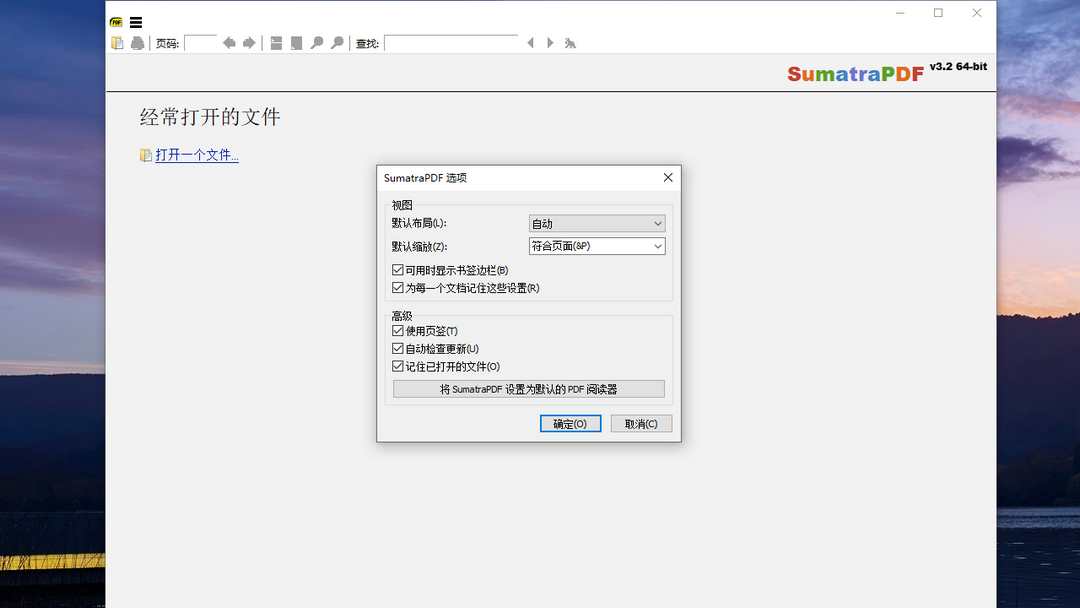This screenshot has height=608, width=1080.
Task: Go to next page with the right arrow icon
Action: coord(249,42)
